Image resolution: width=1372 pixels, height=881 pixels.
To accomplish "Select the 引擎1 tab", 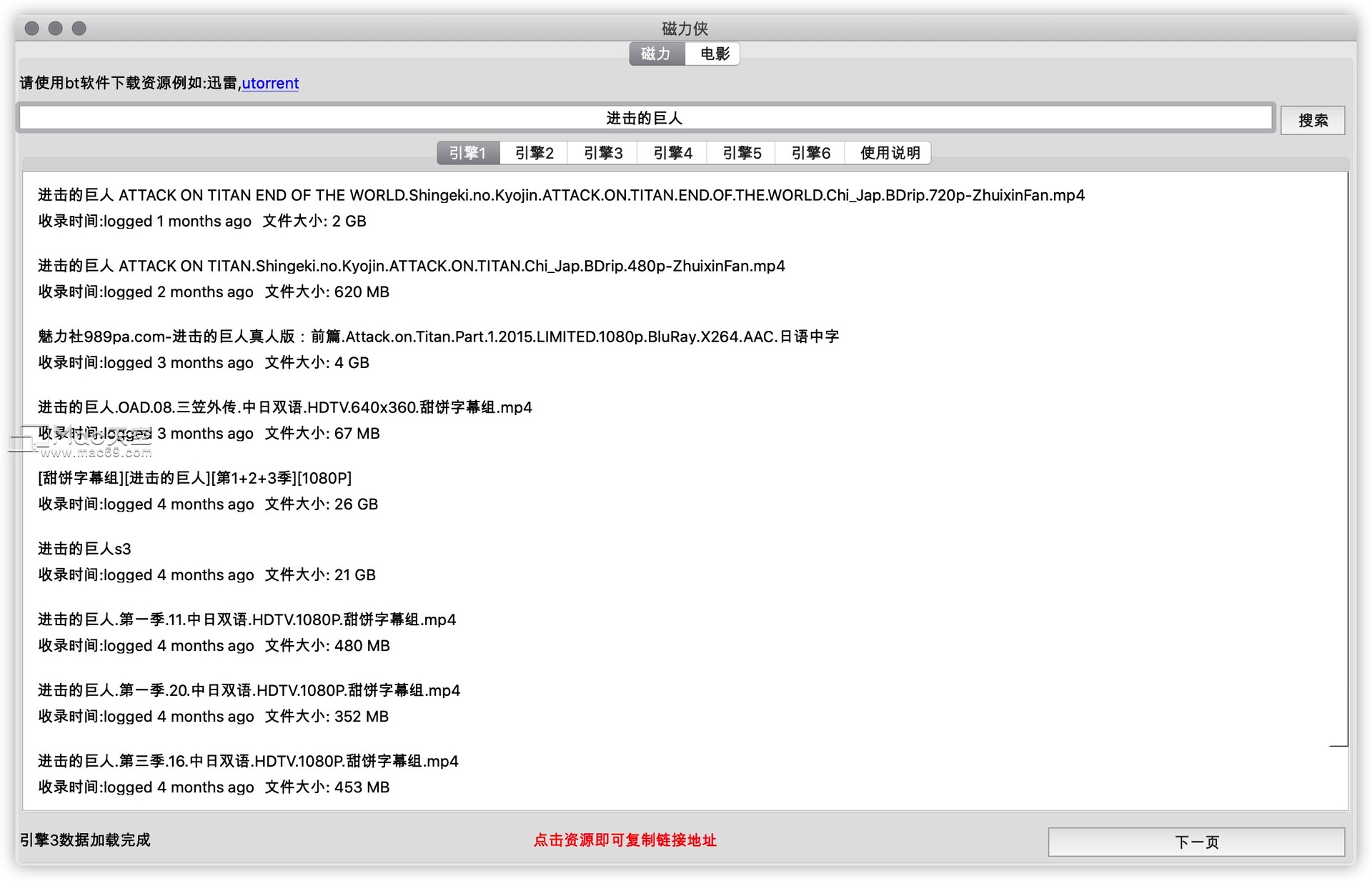I will [x=468, y=153].
